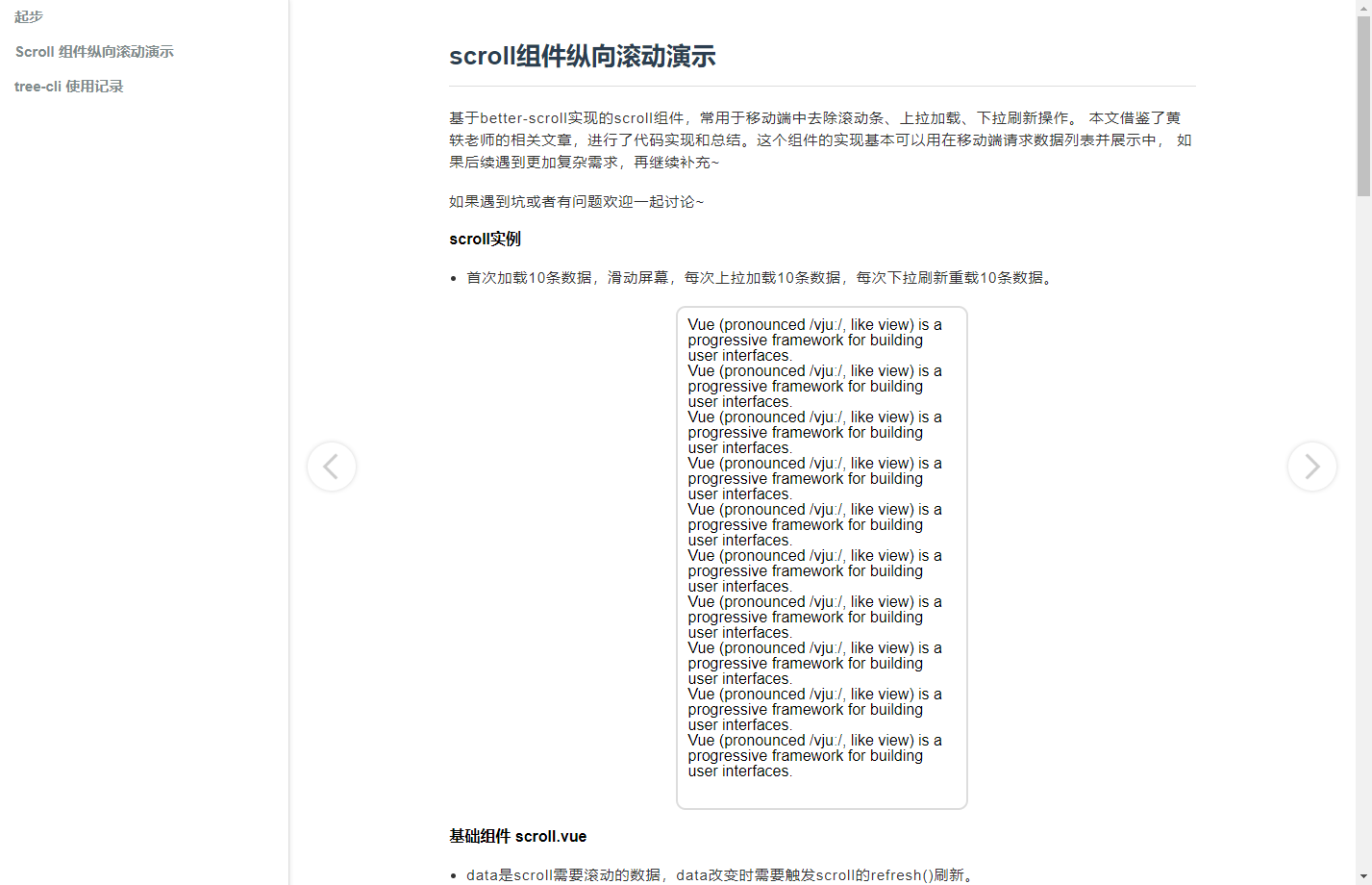Open the tree-cli 使用记录 page
Image resolution: width=1372 pixels, height=885 pixels.
click(x=68, y=86)
